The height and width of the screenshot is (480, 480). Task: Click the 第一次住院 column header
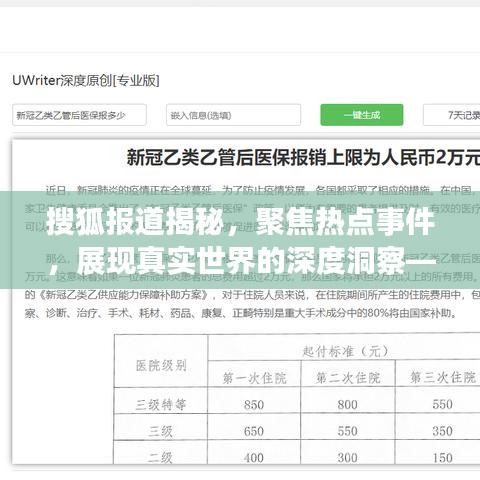coord(254,378)
